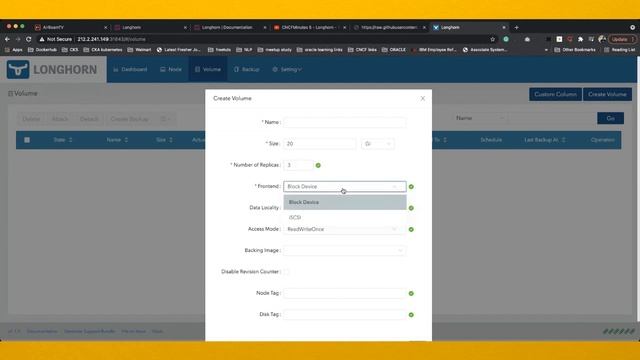Image resolution: width=640 pixels, height=360 pixels.
Task: Toggle the select-all checkbox in table header
Action: coord(27,140)
